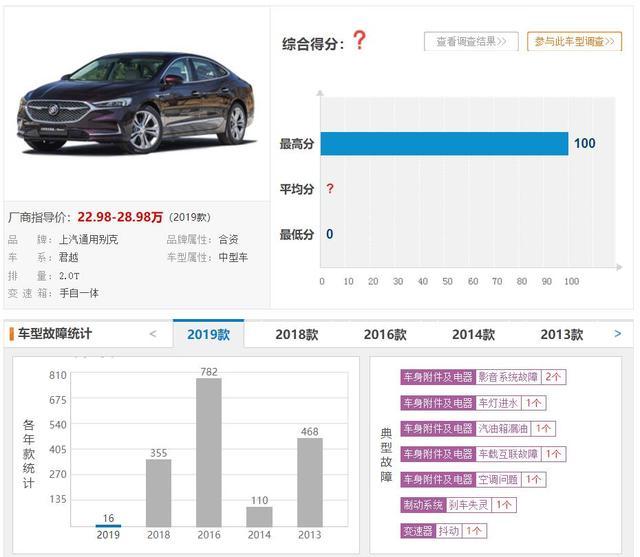This screenshot has height=557, width=640.
Task: Click the 变速器 category label
Action: tap(418, 531)
